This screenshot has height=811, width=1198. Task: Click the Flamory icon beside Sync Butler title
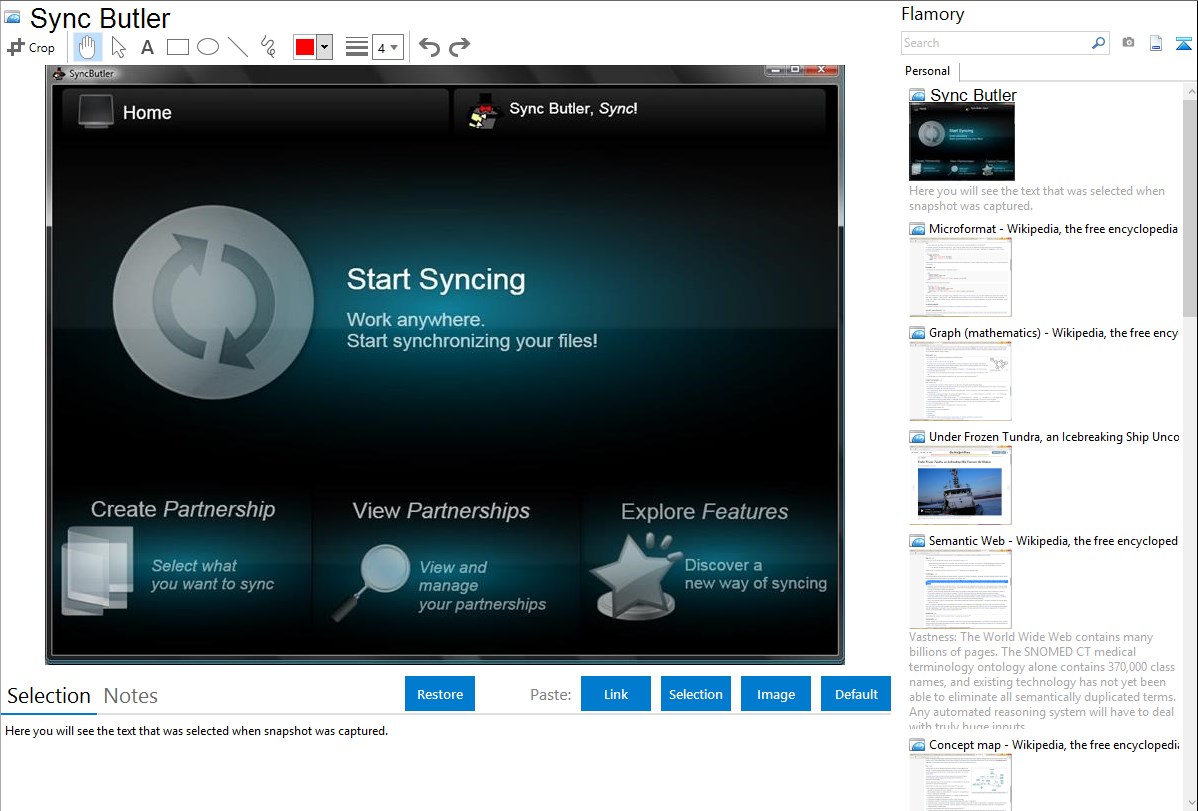[x=12, y=17]
